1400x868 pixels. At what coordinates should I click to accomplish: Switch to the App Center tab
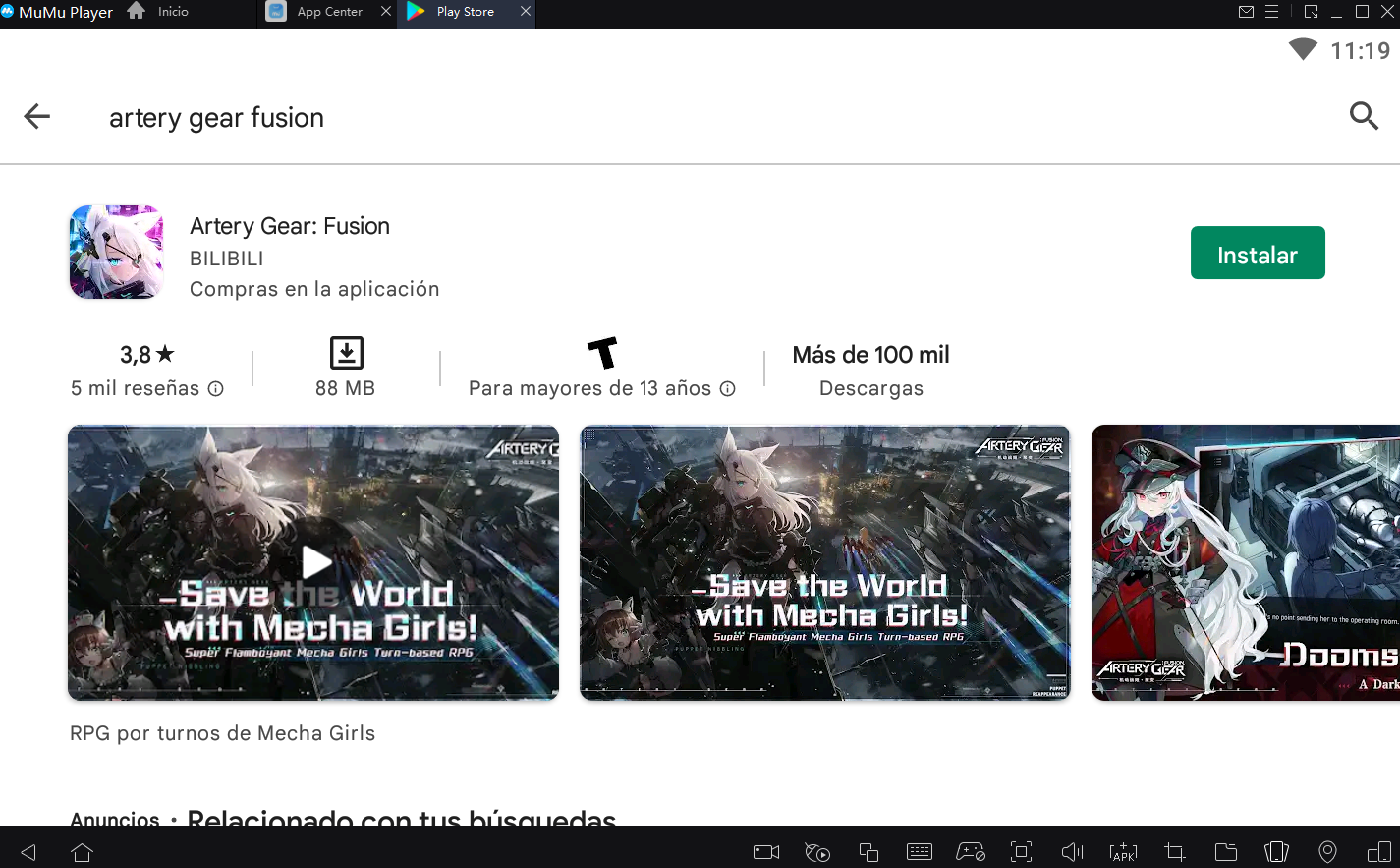(329, 12)
